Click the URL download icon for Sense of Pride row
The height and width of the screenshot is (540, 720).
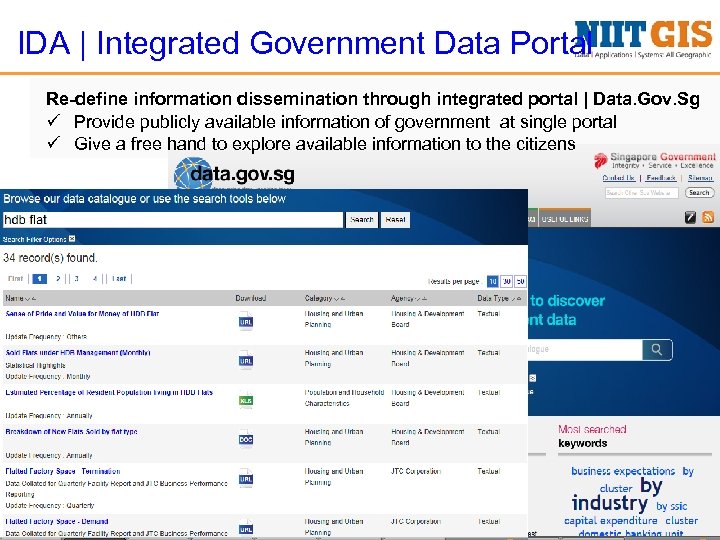(246, 321)
